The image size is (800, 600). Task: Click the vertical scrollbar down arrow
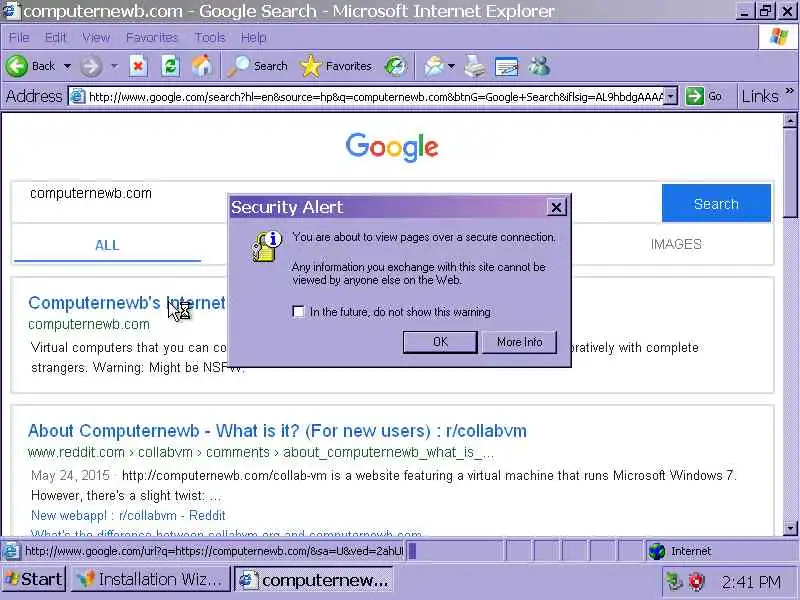point(790,529)
